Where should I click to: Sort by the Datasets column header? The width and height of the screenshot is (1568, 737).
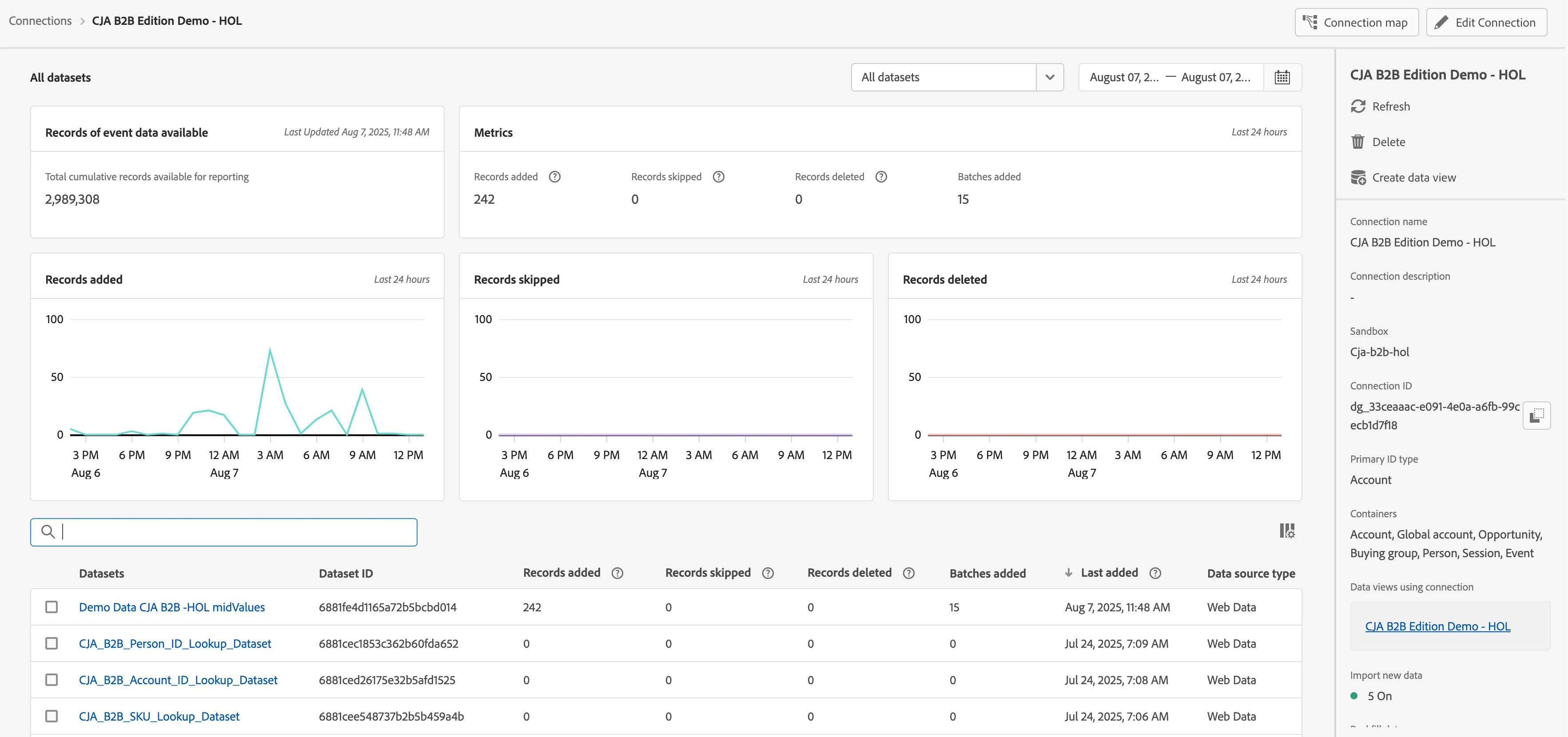click(102, 573)
